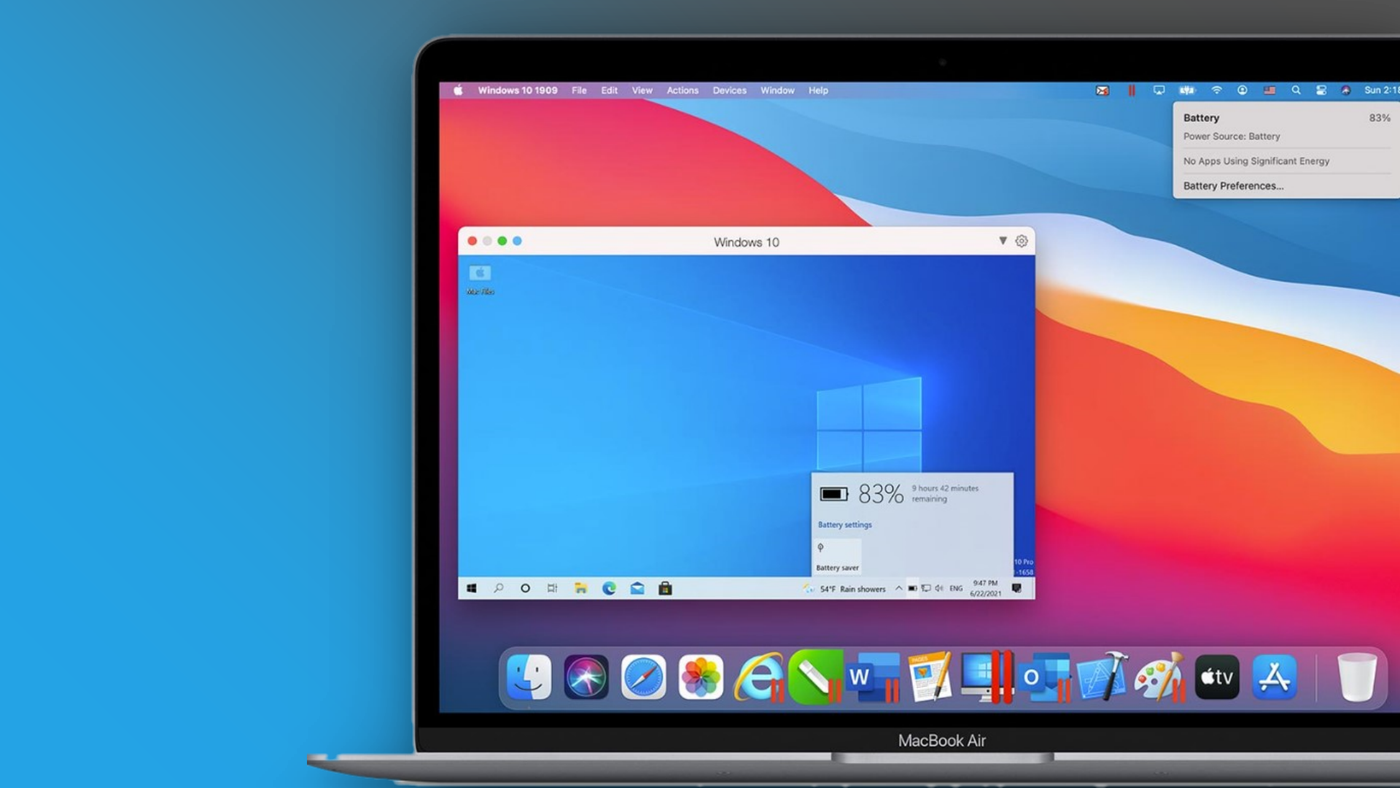Launch Microsoft Outlook from the Dock

coord(1043,676)
